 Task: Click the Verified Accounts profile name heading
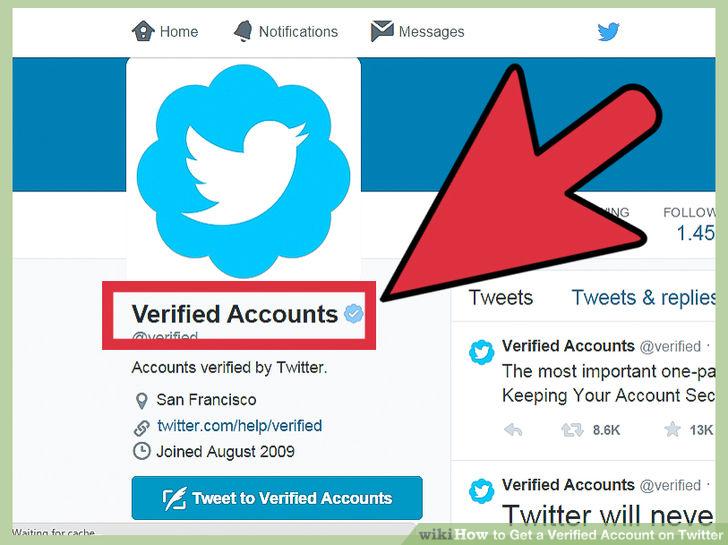[x=235, y=314]
